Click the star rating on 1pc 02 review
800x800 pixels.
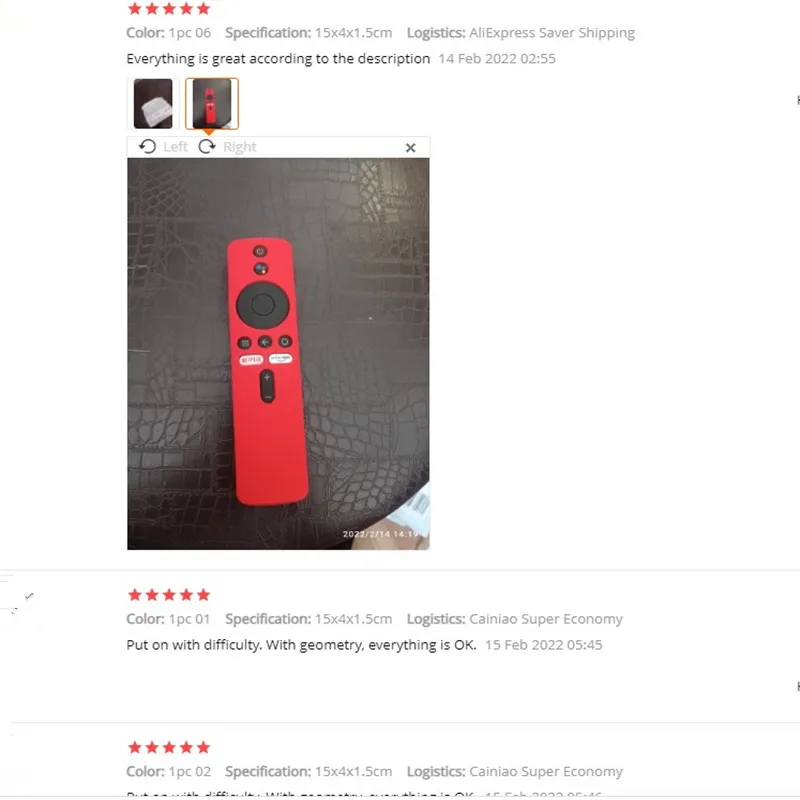(169, 747)
